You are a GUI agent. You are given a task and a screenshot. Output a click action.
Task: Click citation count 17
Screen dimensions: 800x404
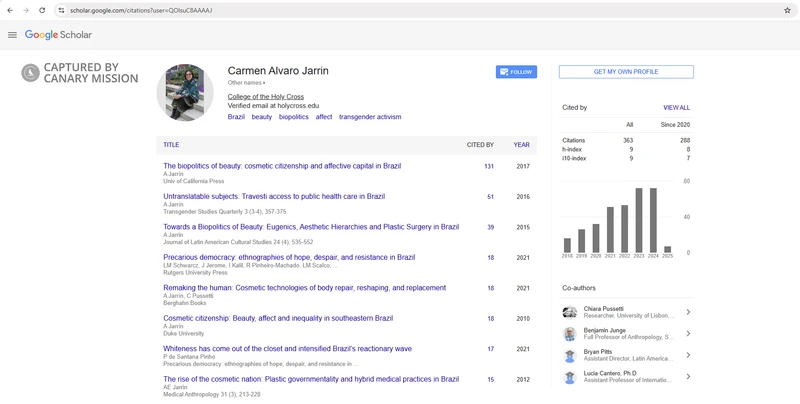pos(490,349)
